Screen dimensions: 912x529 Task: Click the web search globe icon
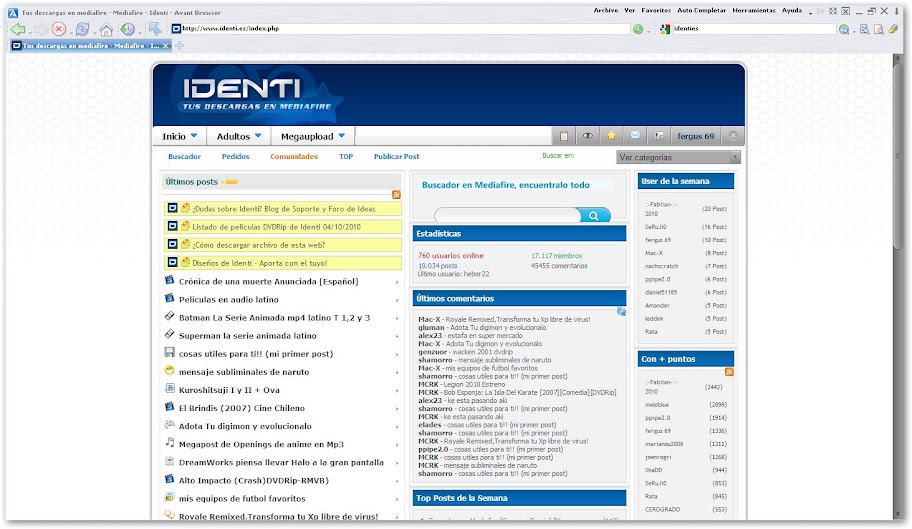point(844,29)
